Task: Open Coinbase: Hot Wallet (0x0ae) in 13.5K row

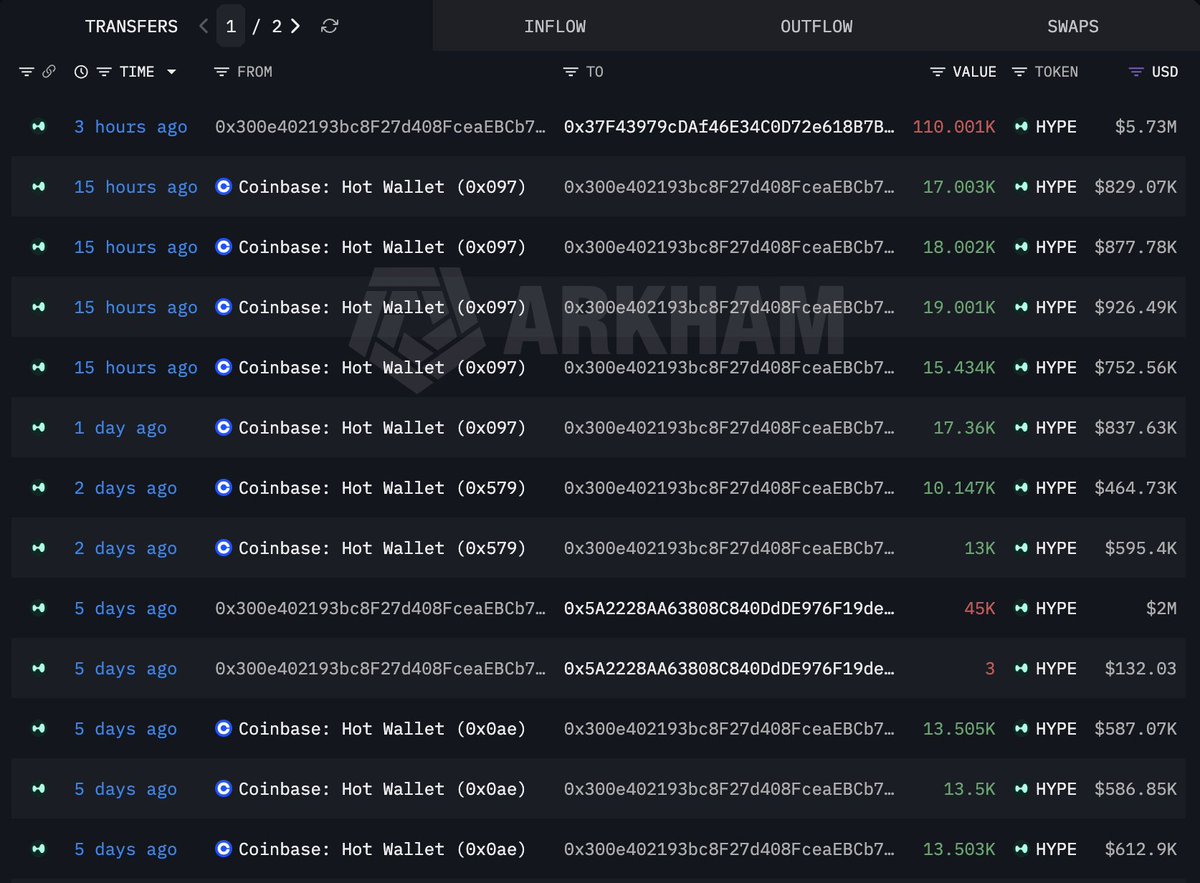Action: [382, 789]
